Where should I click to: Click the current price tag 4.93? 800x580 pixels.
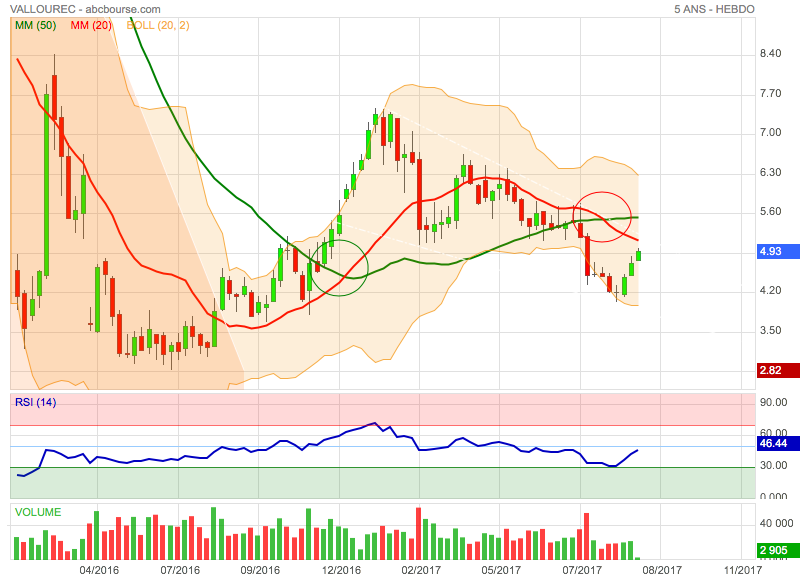pyautogui.click(x=778, y=251)
